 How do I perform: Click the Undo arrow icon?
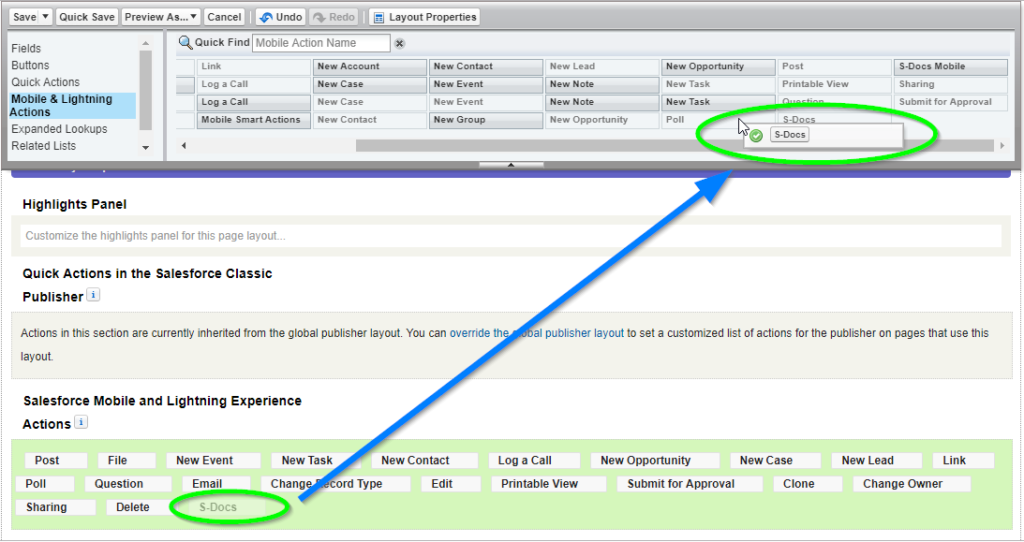coord(266,17)
